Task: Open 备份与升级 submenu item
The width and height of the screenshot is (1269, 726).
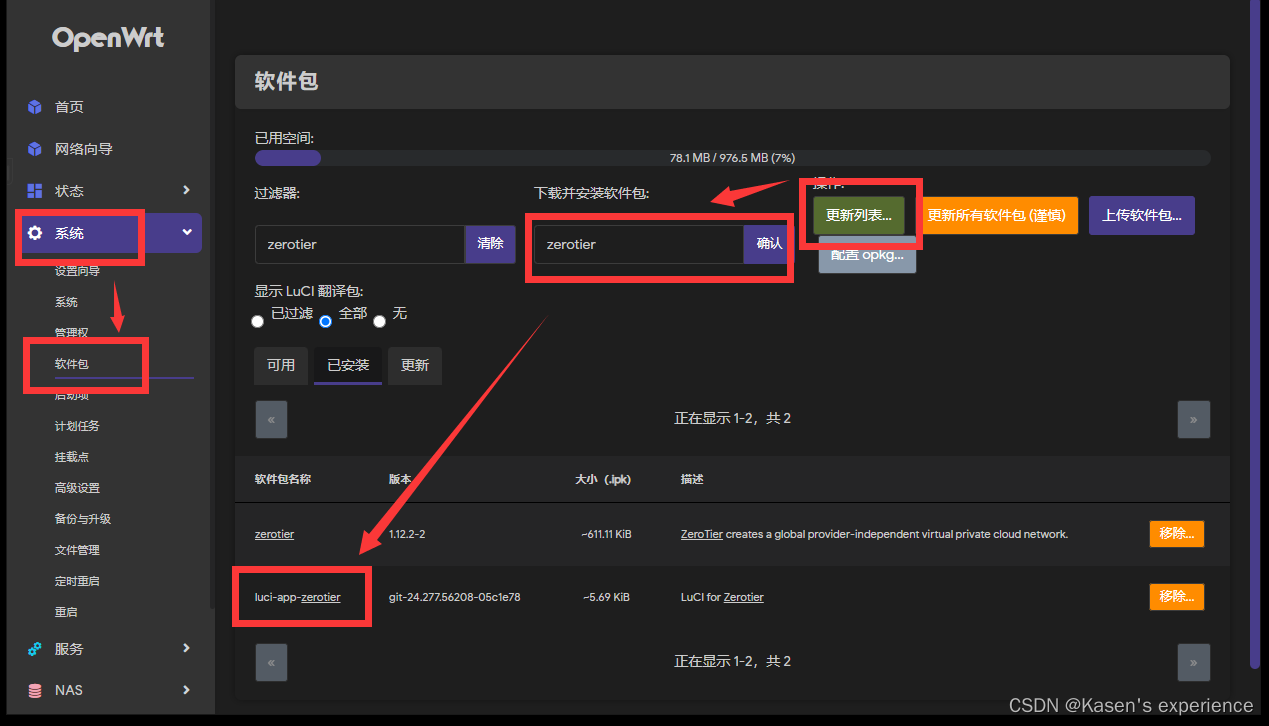Action: [x=83, y=519]
